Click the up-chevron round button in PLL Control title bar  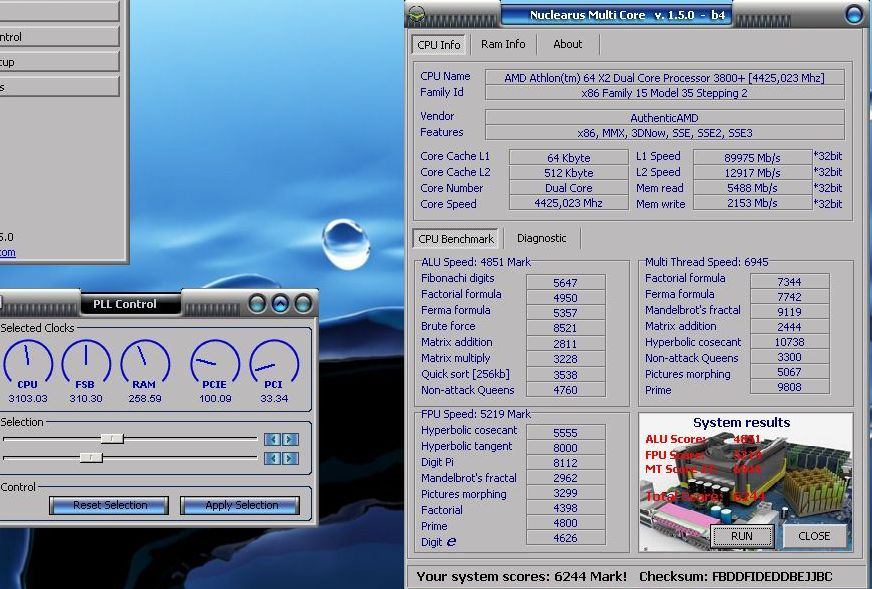point(280,303)
